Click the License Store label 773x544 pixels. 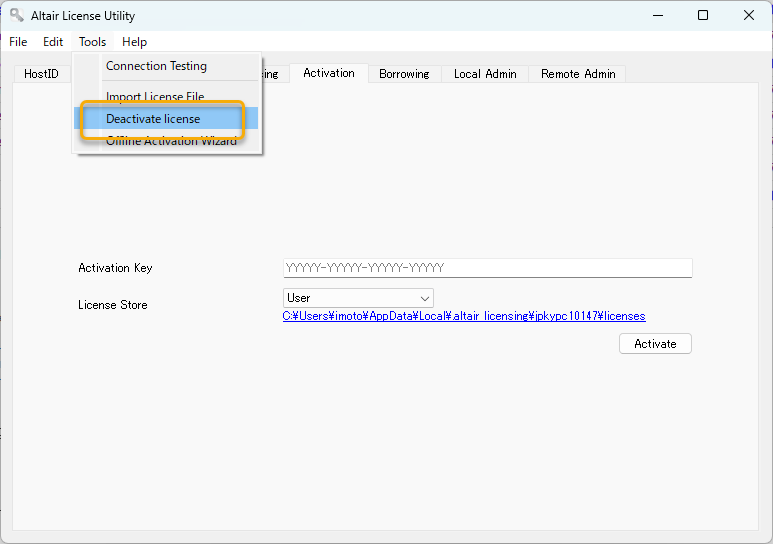click(112, 305)
